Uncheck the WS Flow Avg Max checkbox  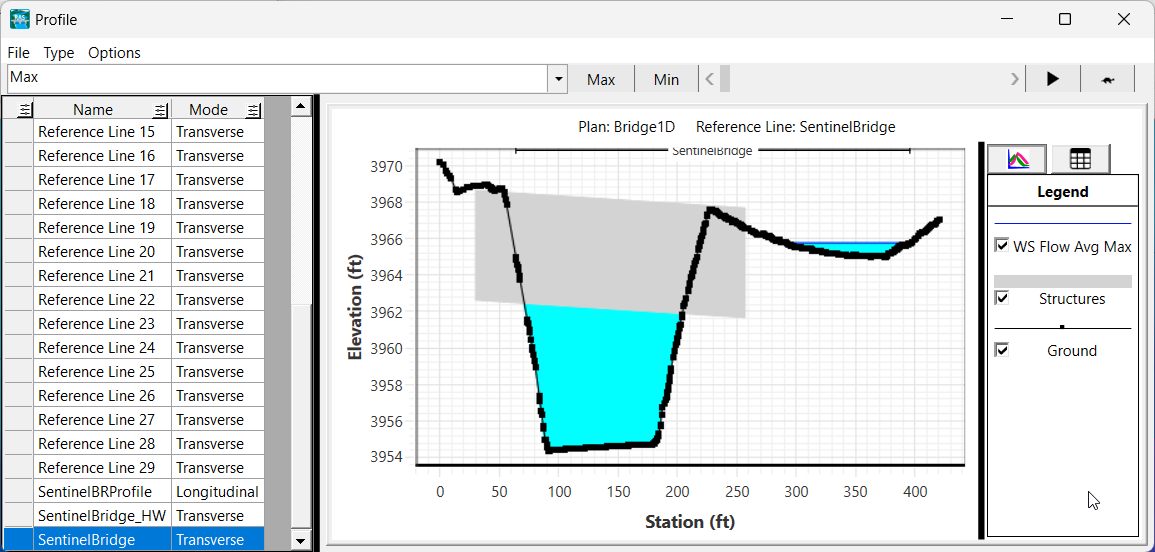coord(1002,245)
